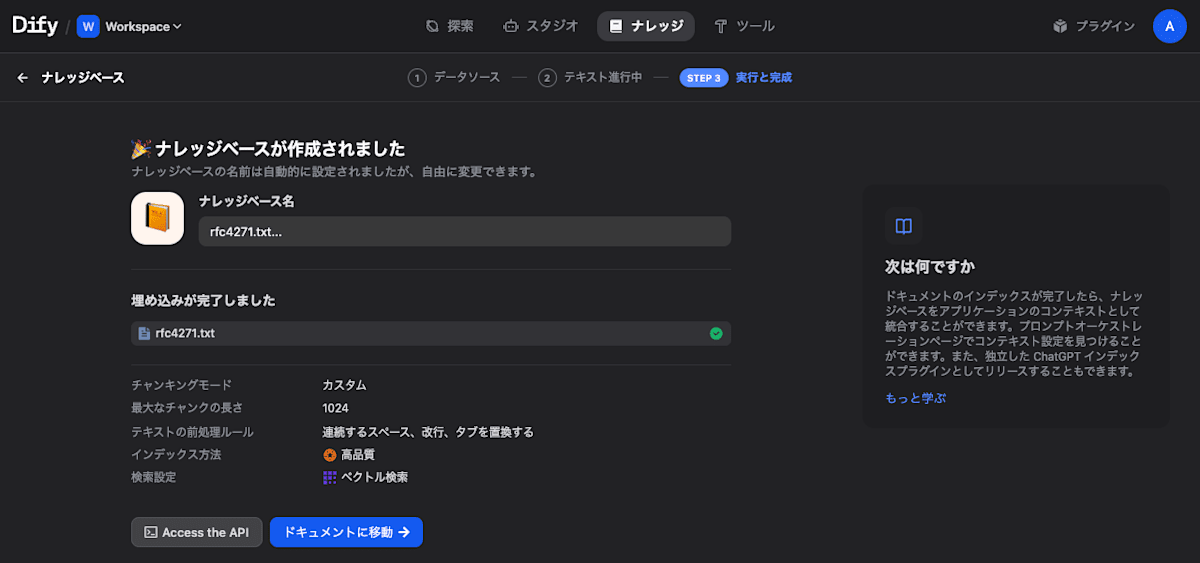This screenshot has width=1200, height=563.
Task: Click the 連続するスペース preprocessing rule text
Action: (x=428, y=432)
